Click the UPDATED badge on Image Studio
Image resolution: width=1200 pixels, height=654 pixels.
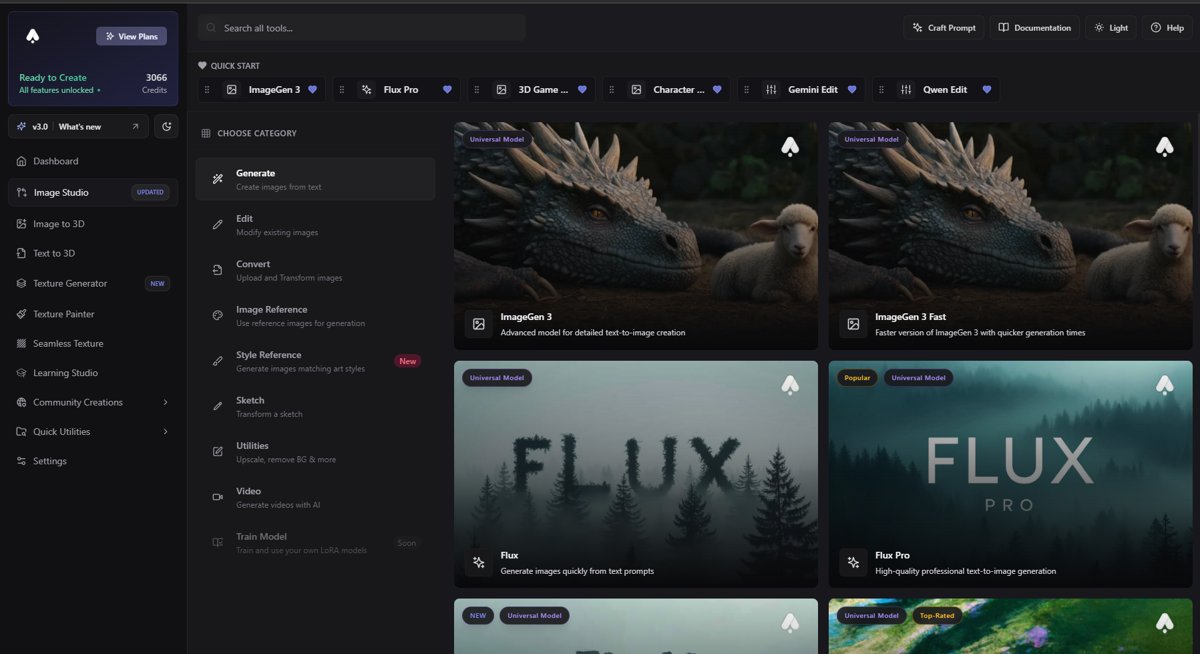coord(150,192)
